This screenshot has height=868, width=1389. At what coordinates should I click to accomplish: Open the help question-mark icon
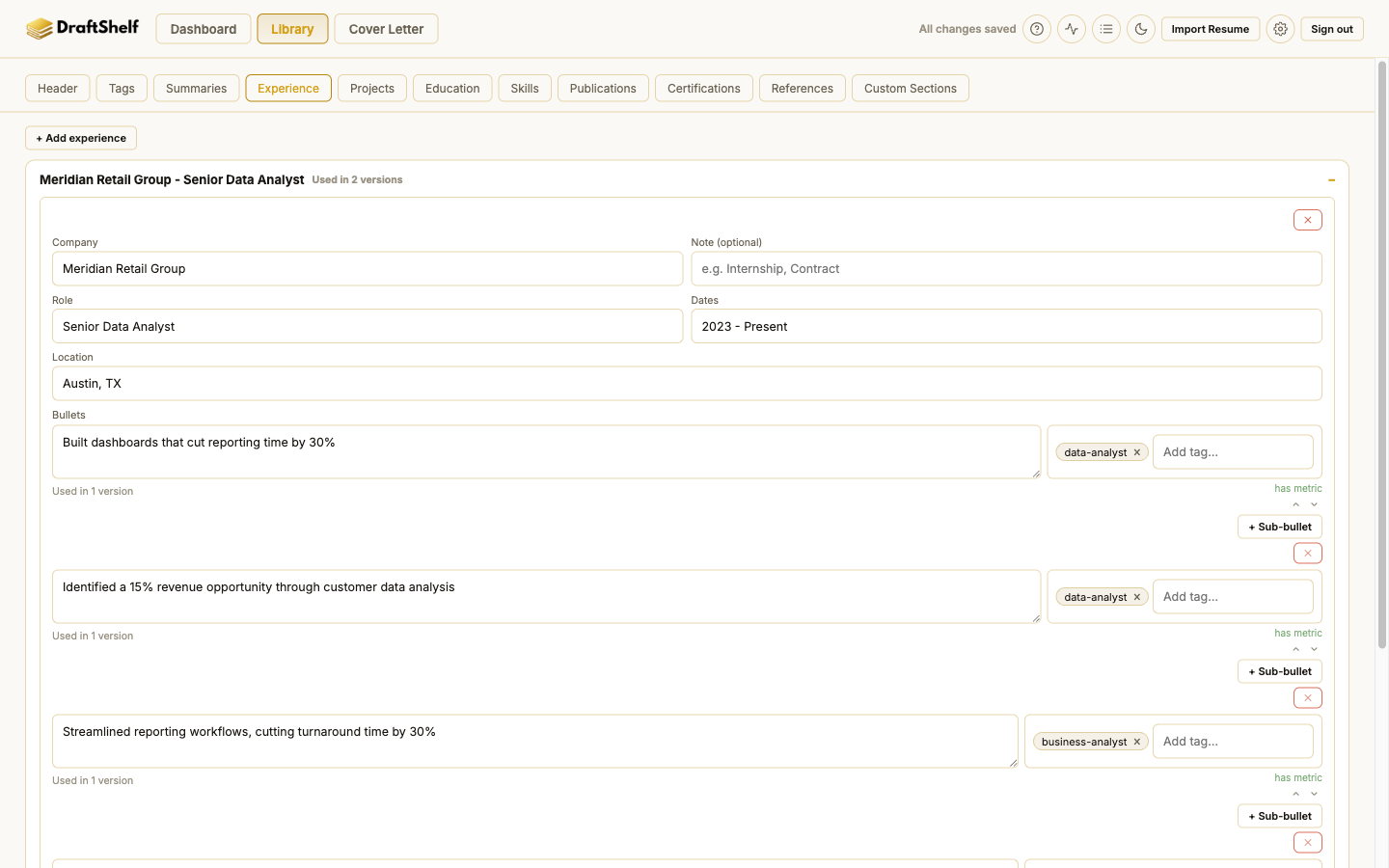[x=1037, y=29]
